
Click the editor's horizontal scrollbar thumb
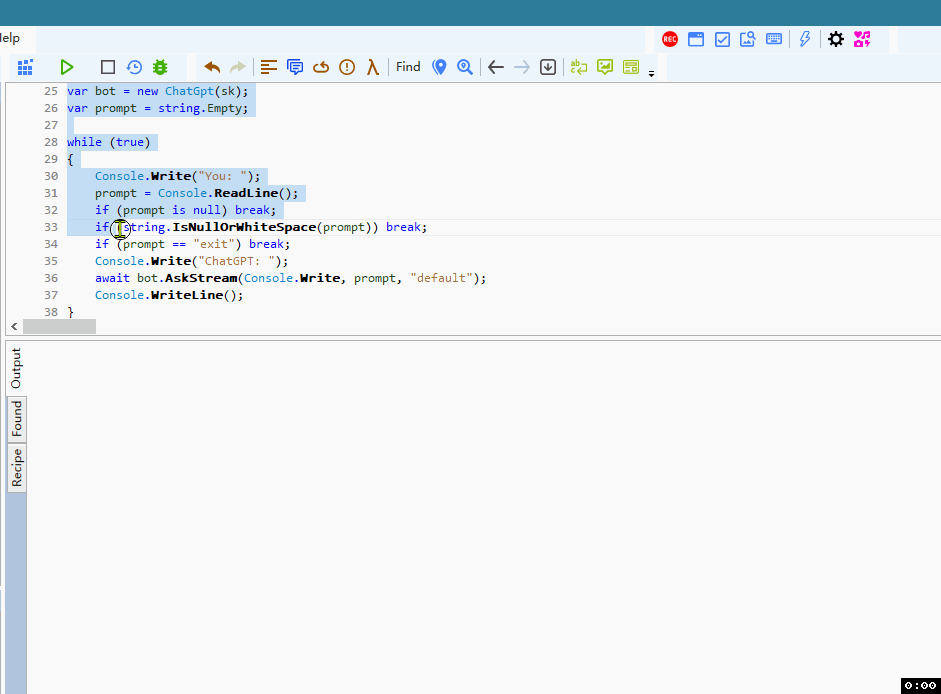[59, 326]
